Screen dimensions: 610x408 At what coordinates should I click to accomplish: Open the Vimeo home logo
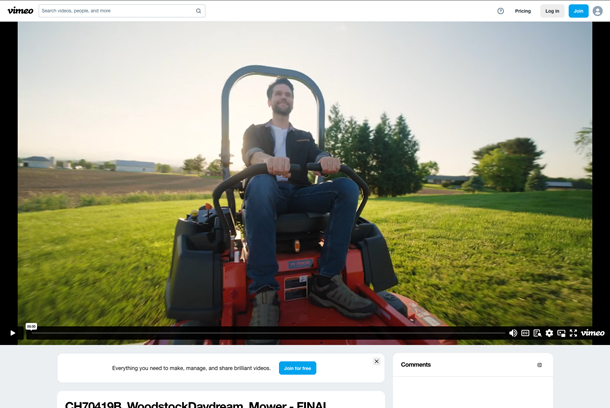[x=20, y=11]
